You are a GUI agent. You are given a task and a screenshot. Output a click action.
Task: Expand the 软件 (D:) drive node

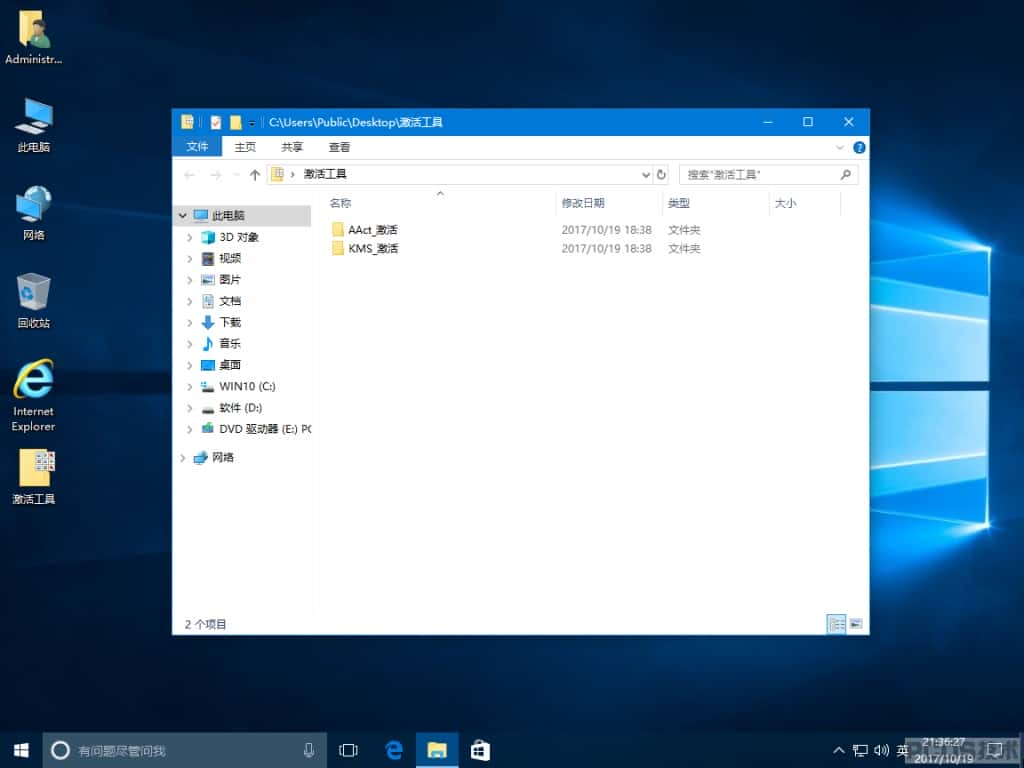click(x=189, y=408)
